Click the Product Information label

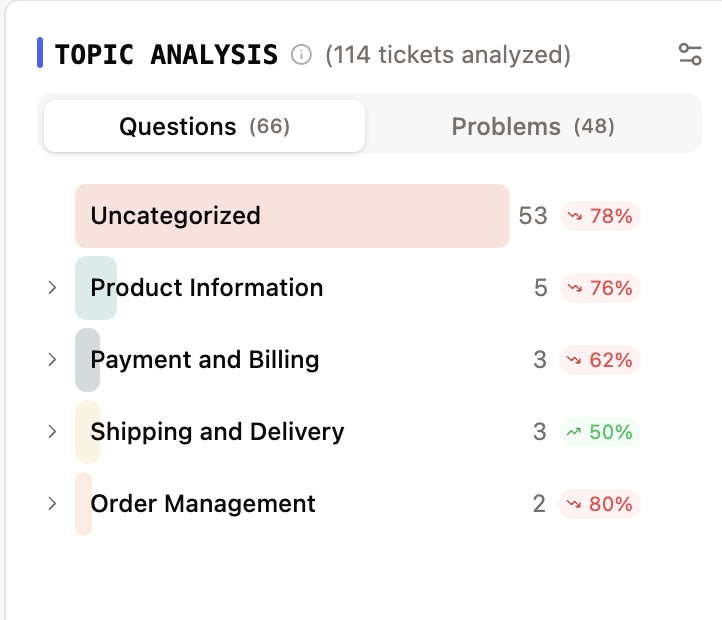[x=207, y=288]
